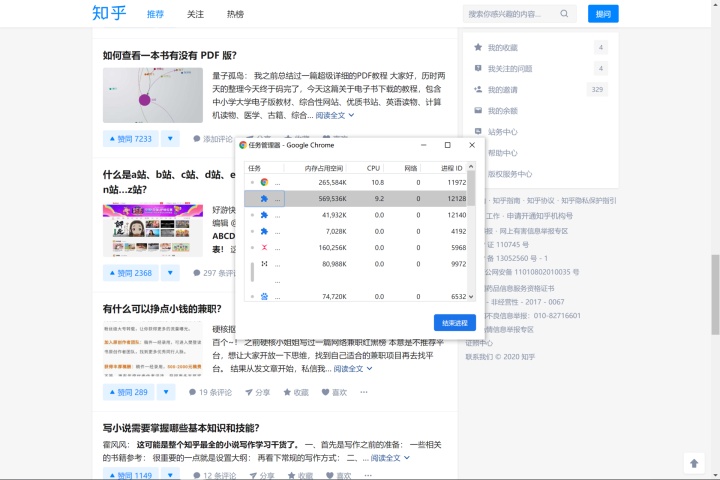The height and width of the screenshot is (480, 720).
Task: Open question 有什么可以挣点小钱的兼职
Action: point(162,309)
